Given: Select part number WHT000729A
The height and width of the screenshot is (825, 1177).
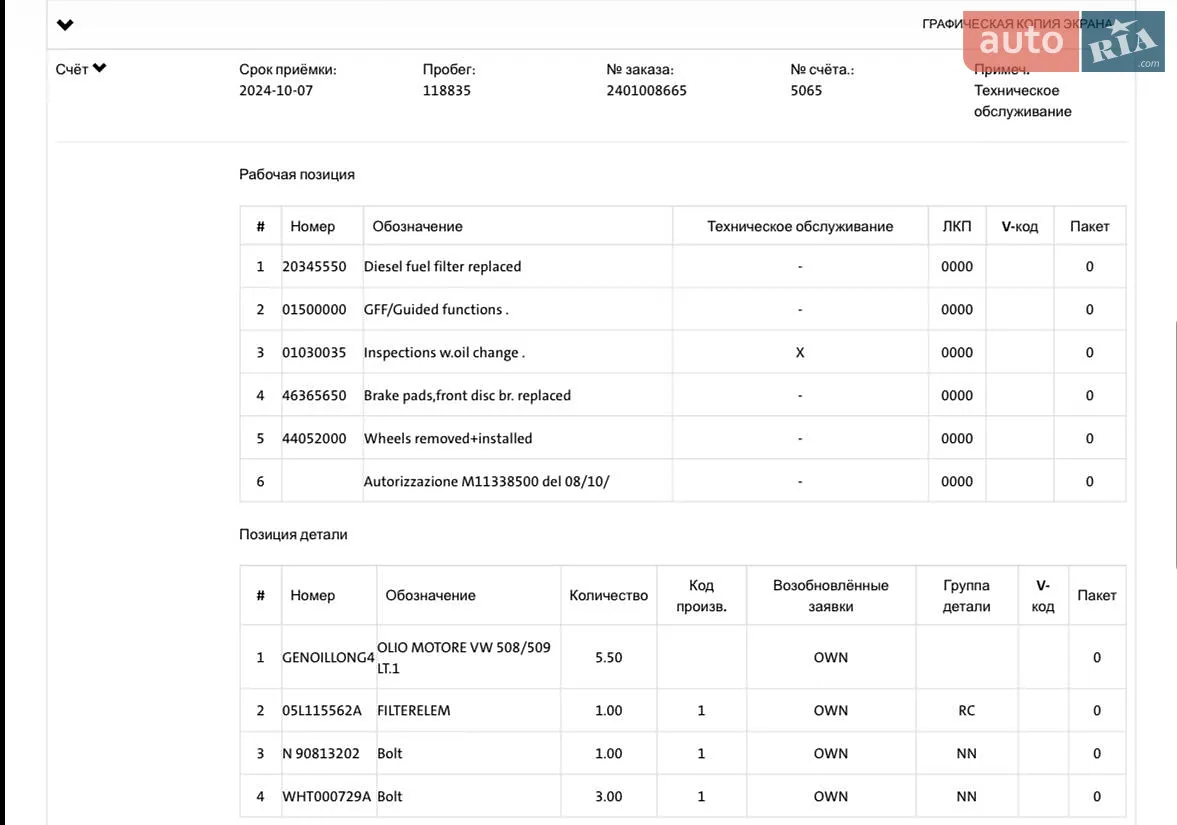Looking at the screenshot, I should click(x=327, y=796).
